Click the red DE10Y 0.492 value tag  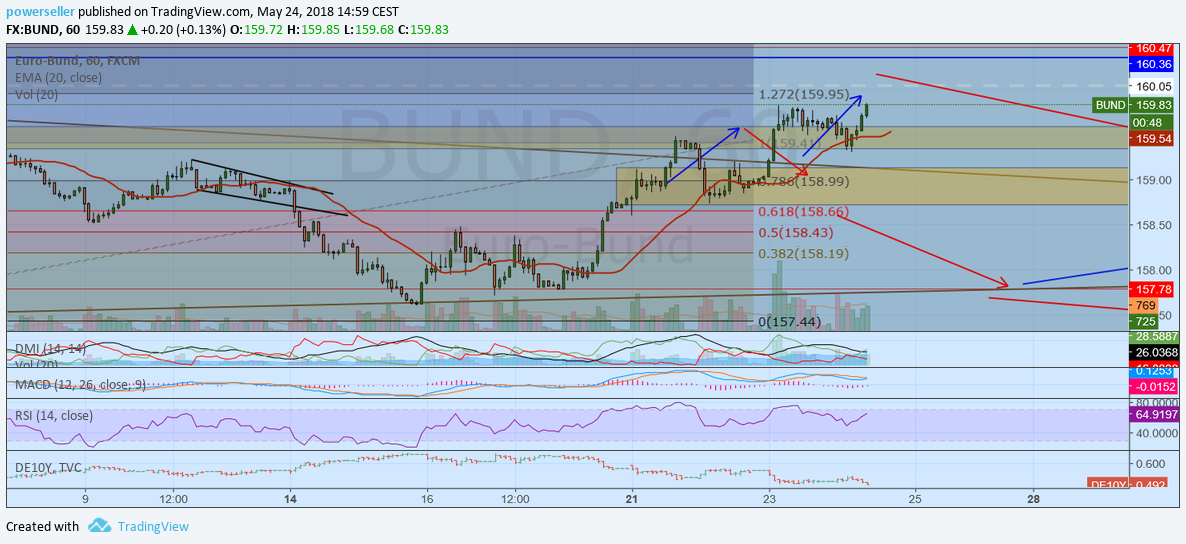[1128, 483]
